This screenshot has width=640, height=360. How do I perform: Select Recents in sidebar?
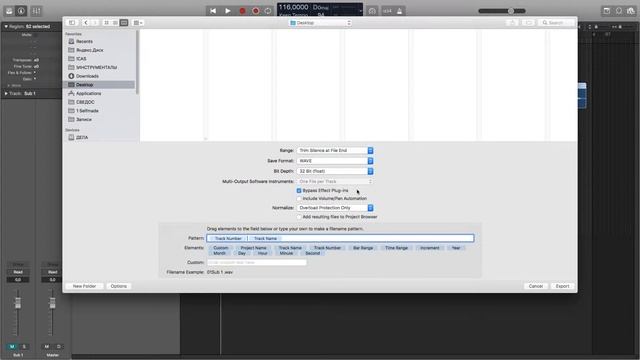[84, 41]
